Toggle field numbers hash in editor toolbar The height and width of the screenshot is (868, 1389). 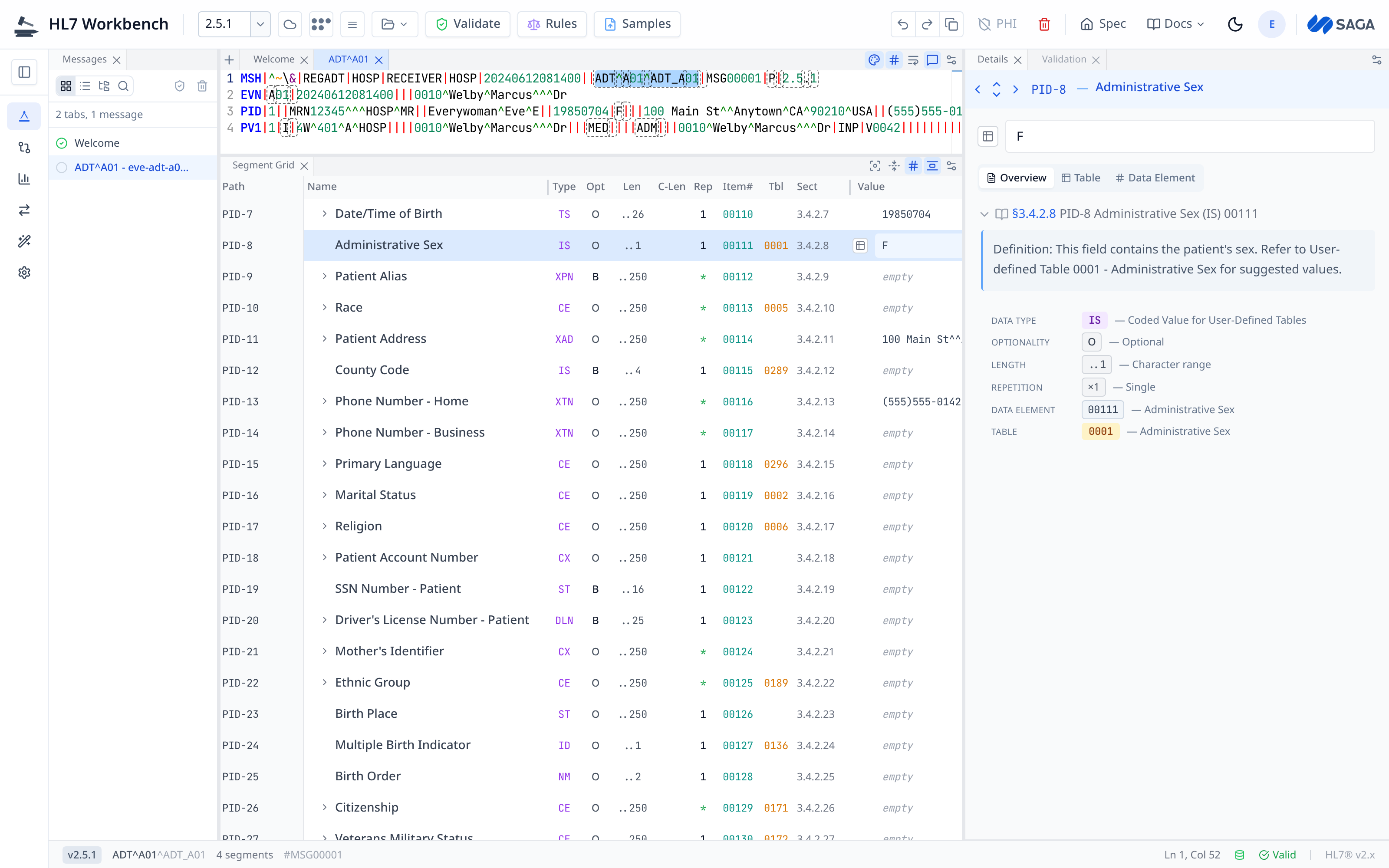894,60
